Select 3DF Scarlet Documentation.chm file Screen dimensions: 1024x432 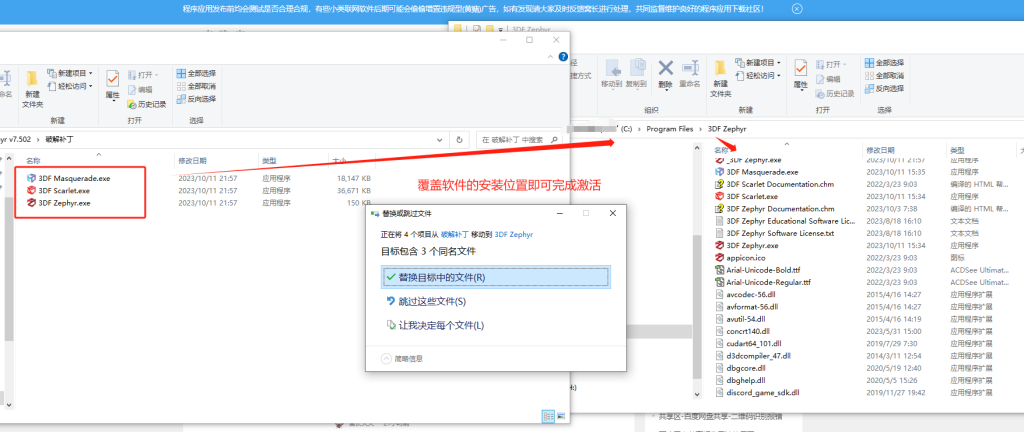[x=775, y=185]
